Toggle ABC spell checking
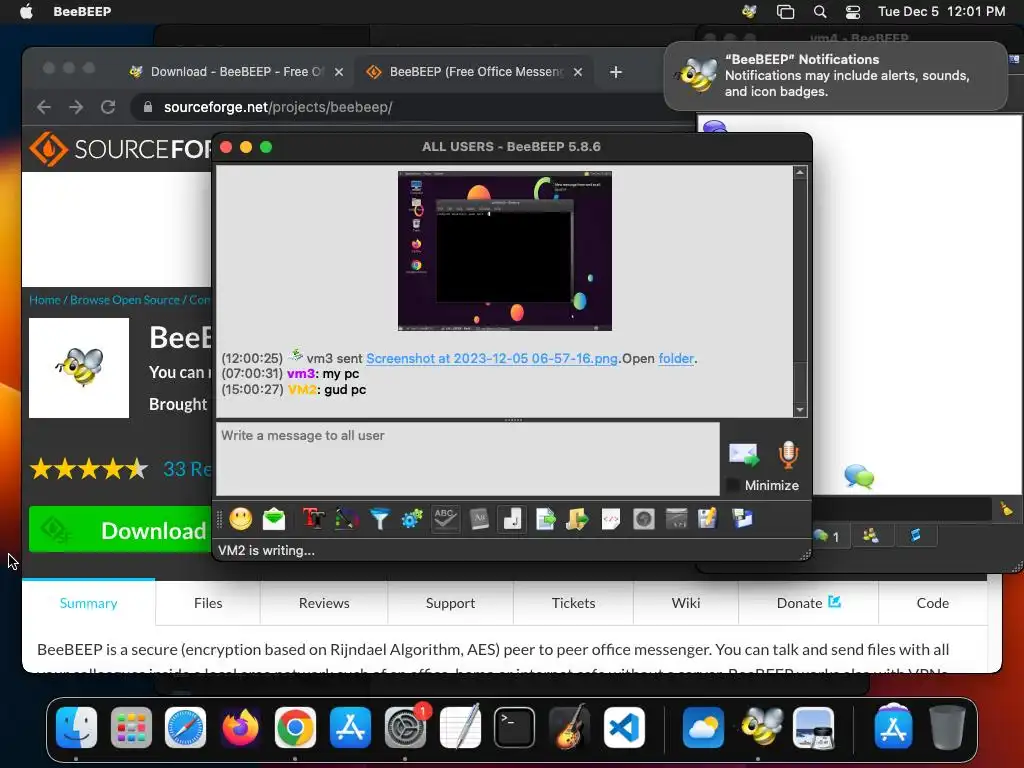1024x768 pixels. [445, 519]
